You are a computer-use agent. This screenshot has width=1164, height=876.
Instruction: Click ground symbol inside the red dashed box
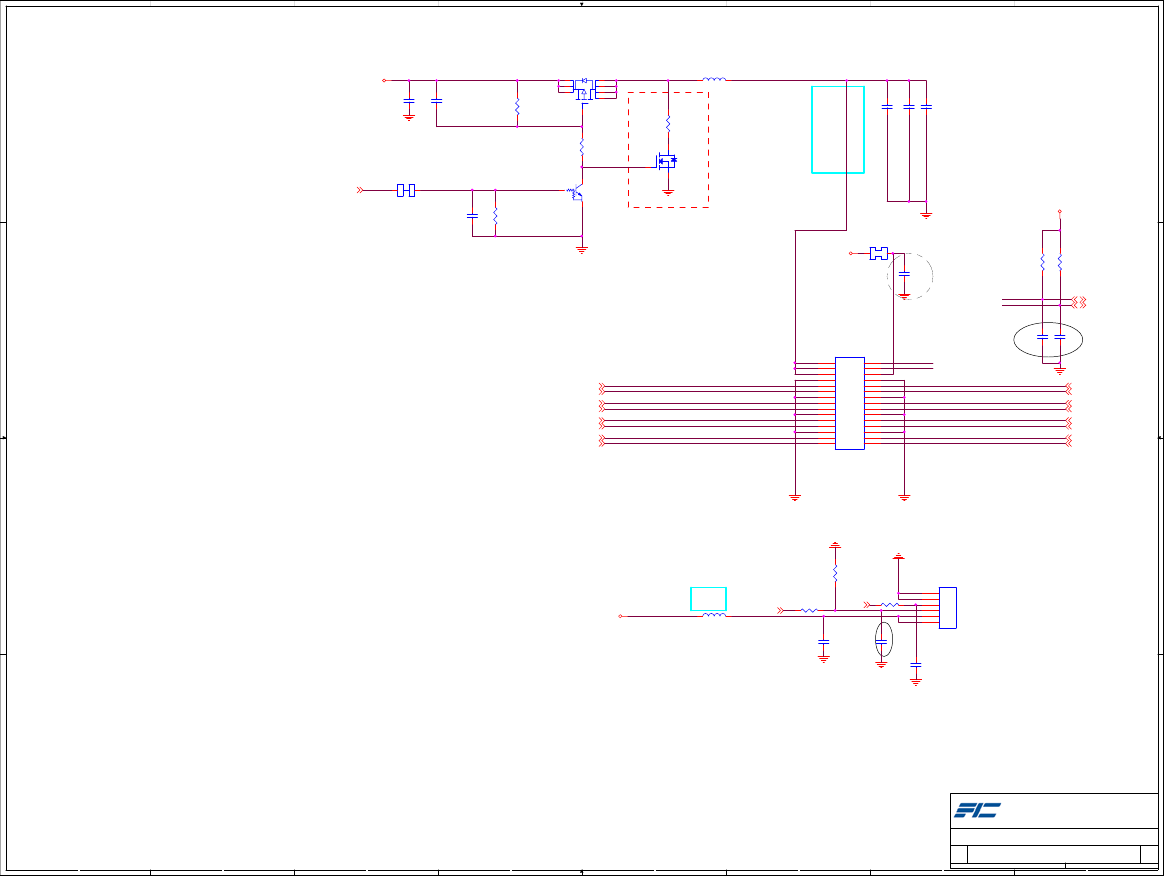coord(668,192)
